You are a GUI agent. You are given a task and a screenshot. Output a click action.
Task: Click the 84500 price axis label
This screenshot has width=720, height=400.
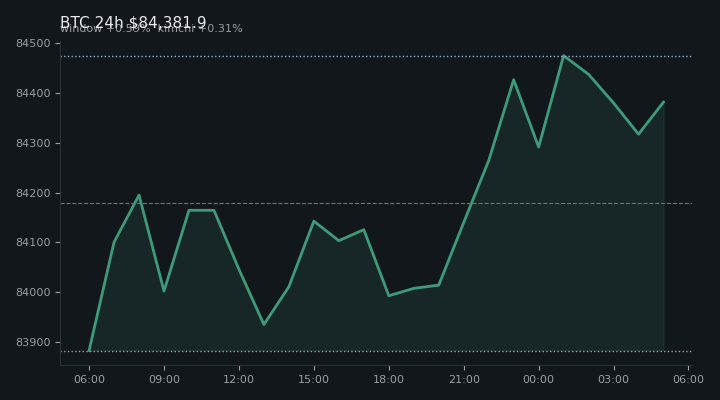coord(33,44)
